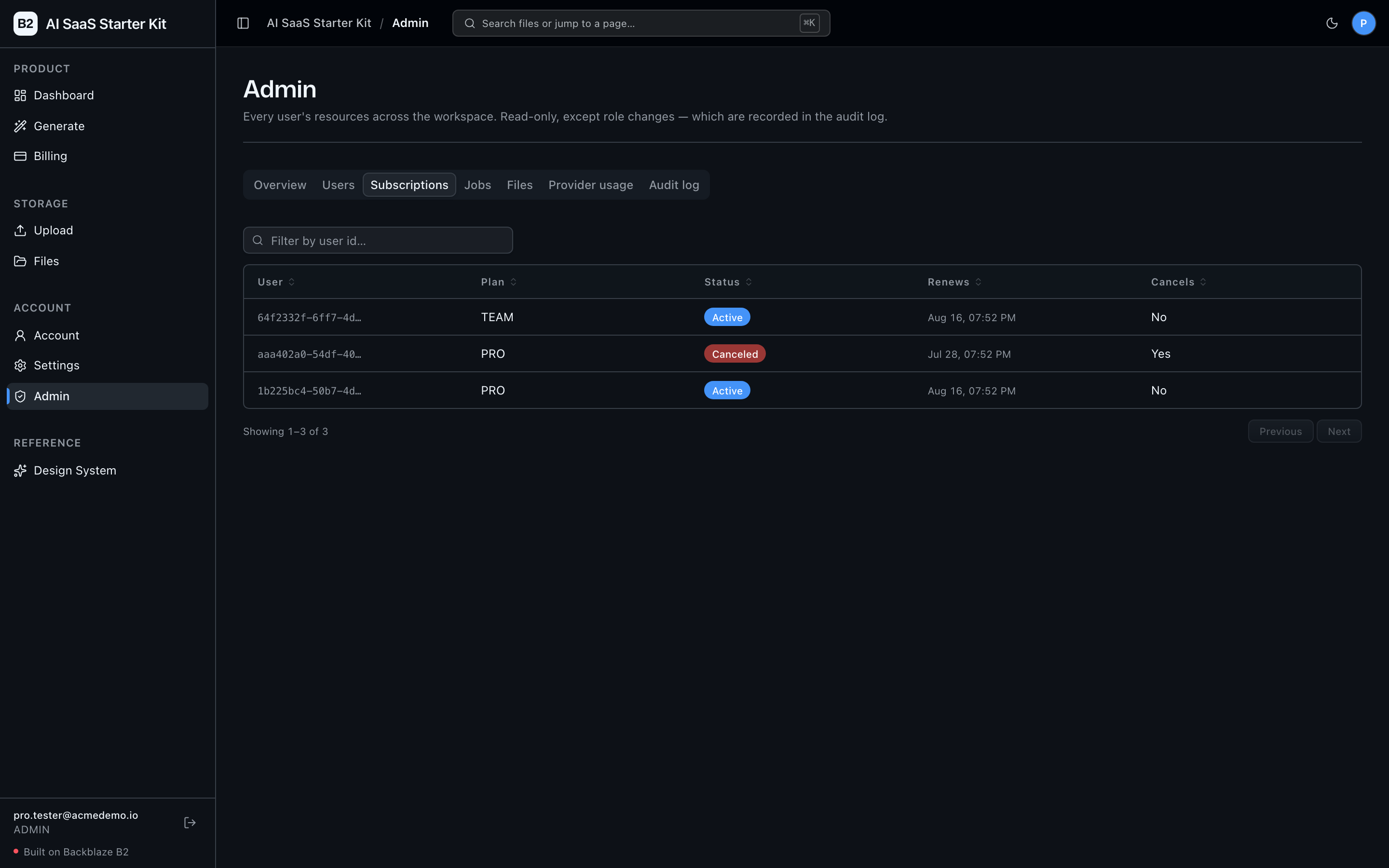
Task: Open the Files tab in Admin
Action: point(519,185)
